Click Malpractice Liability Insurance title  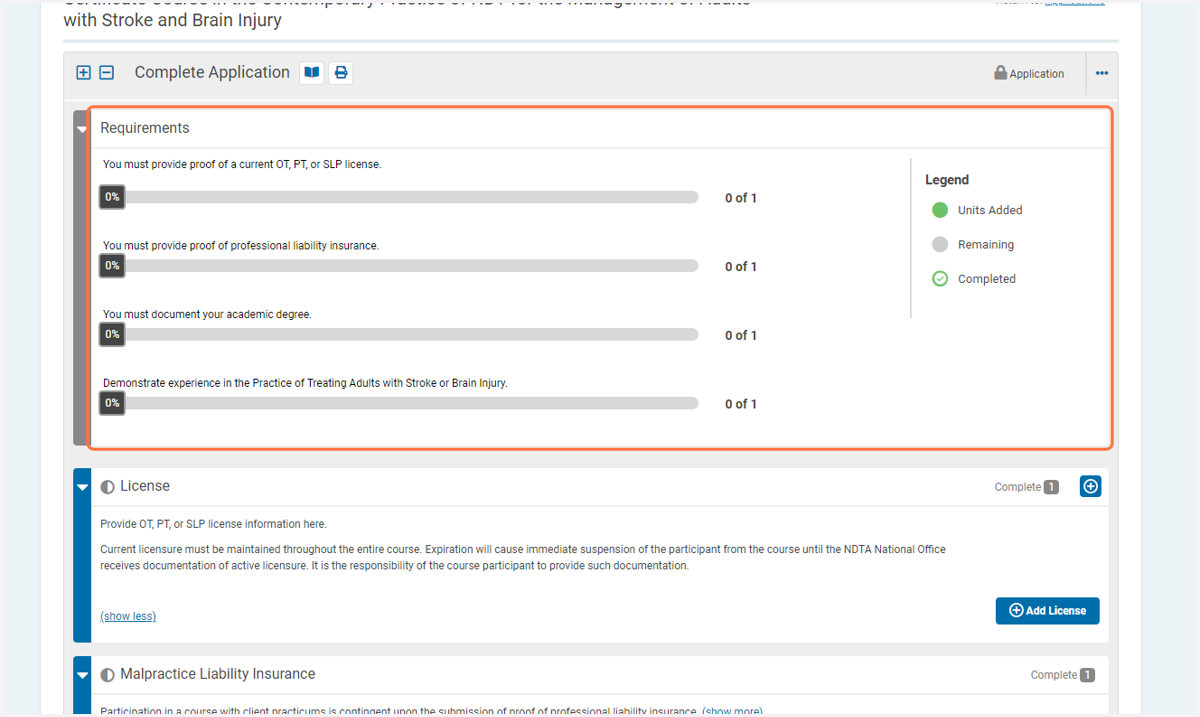click(218, 674)
